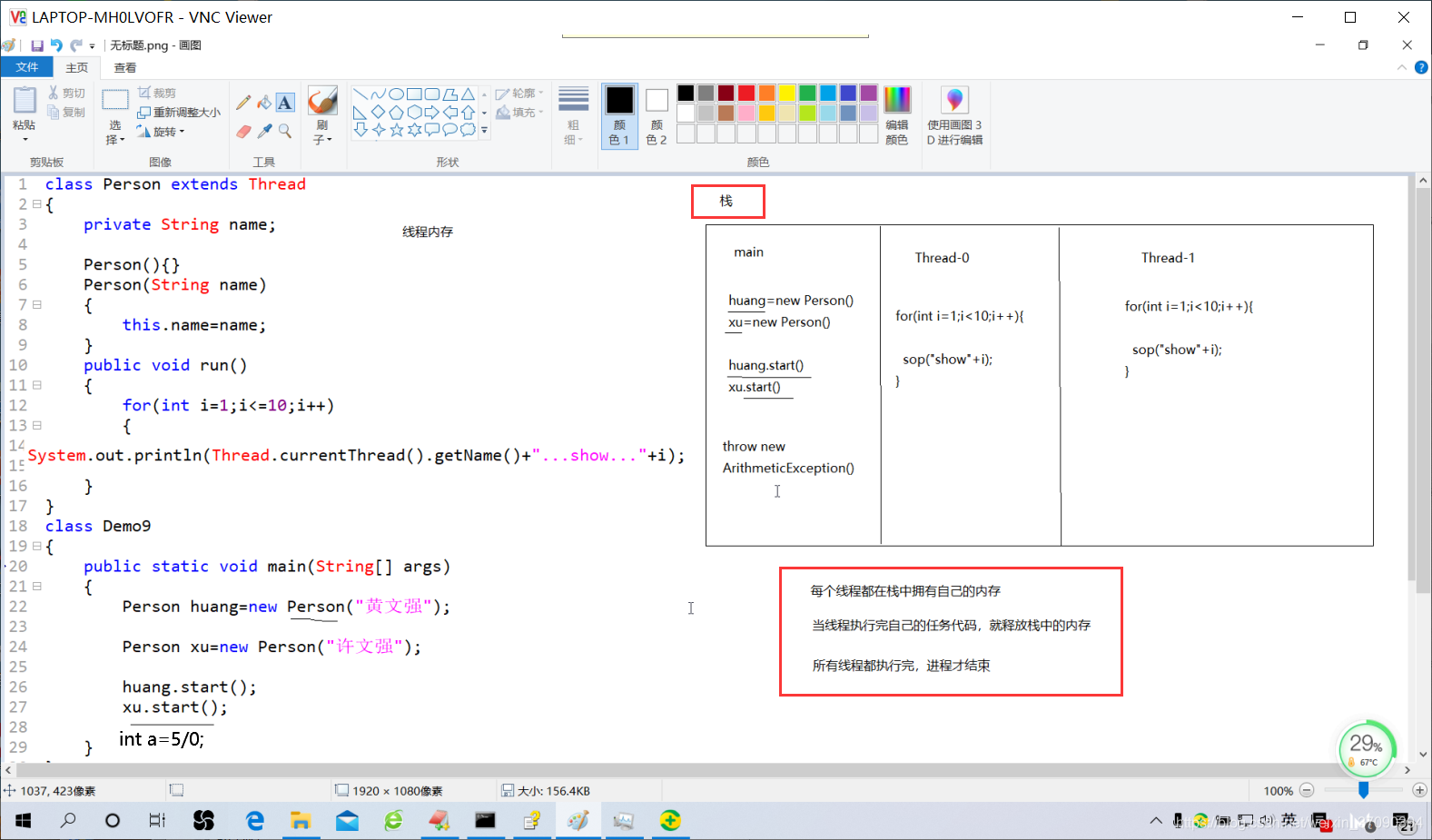Open File Explorer from taskbar

click(301, 821)
